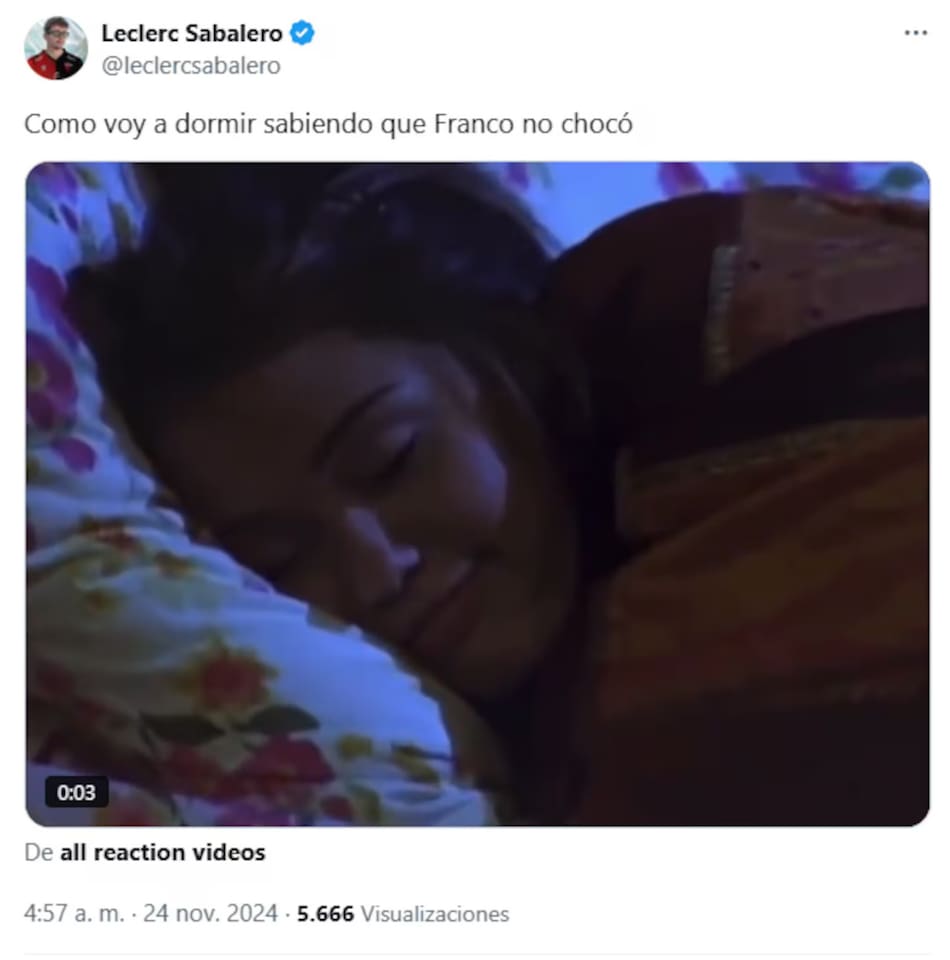This screenshot has width=950, height=960.
Task: Play the embedded reaction video
Action: pos(477,494)
